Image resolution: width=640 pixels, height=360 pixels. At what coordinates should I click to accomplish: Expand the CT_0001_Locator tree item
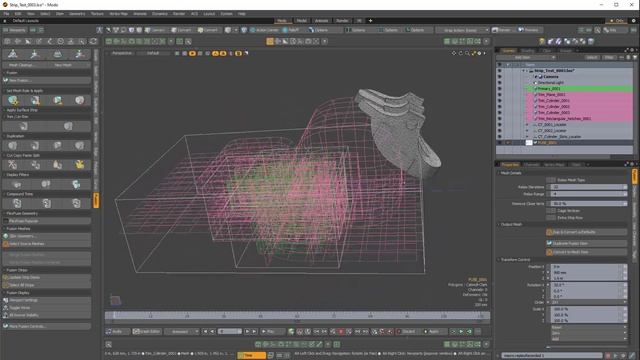tap(527, 125)
